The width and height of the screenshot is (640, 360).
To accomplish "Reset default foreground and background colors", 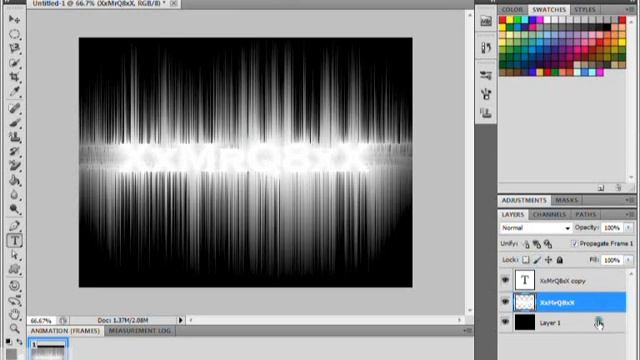I will 9,342.
